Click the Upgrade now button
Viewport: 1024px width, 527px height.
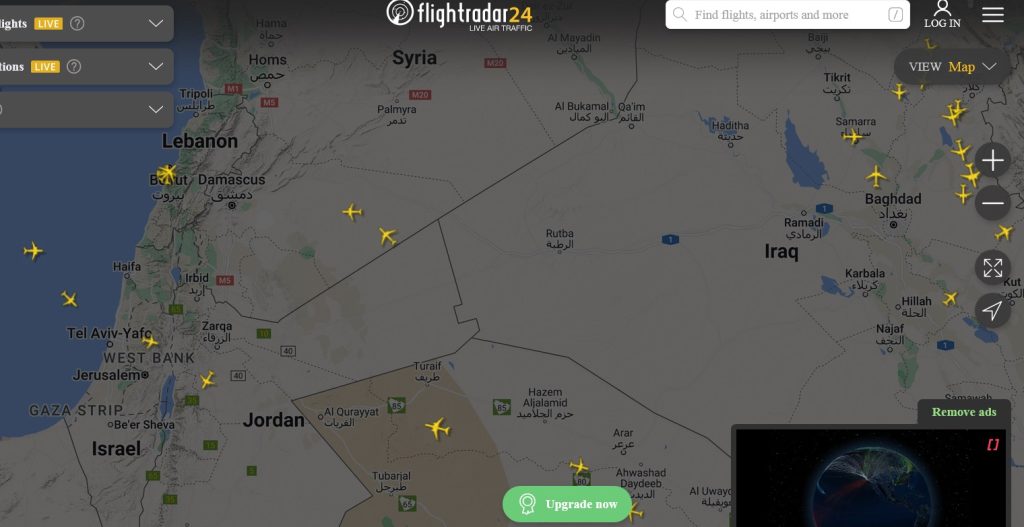[567, 504]
